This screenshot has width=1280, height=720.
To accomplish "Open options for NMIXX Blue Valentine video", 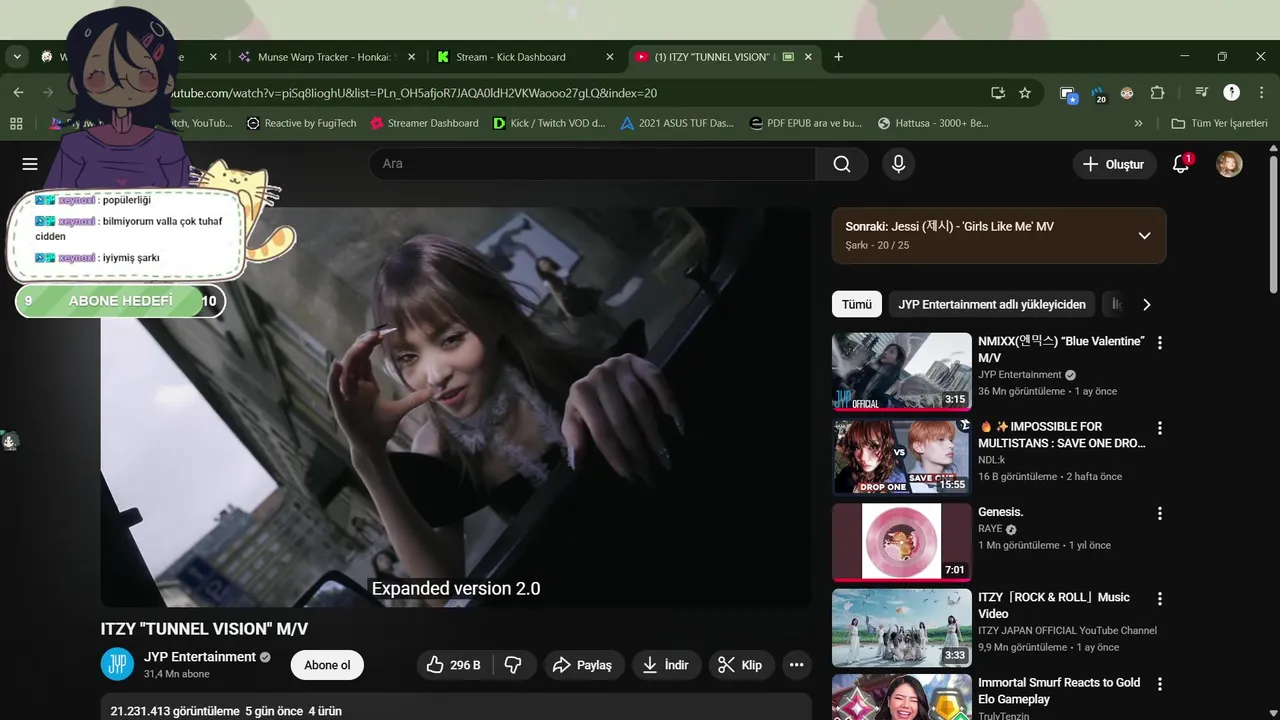I will [1160, 343].
